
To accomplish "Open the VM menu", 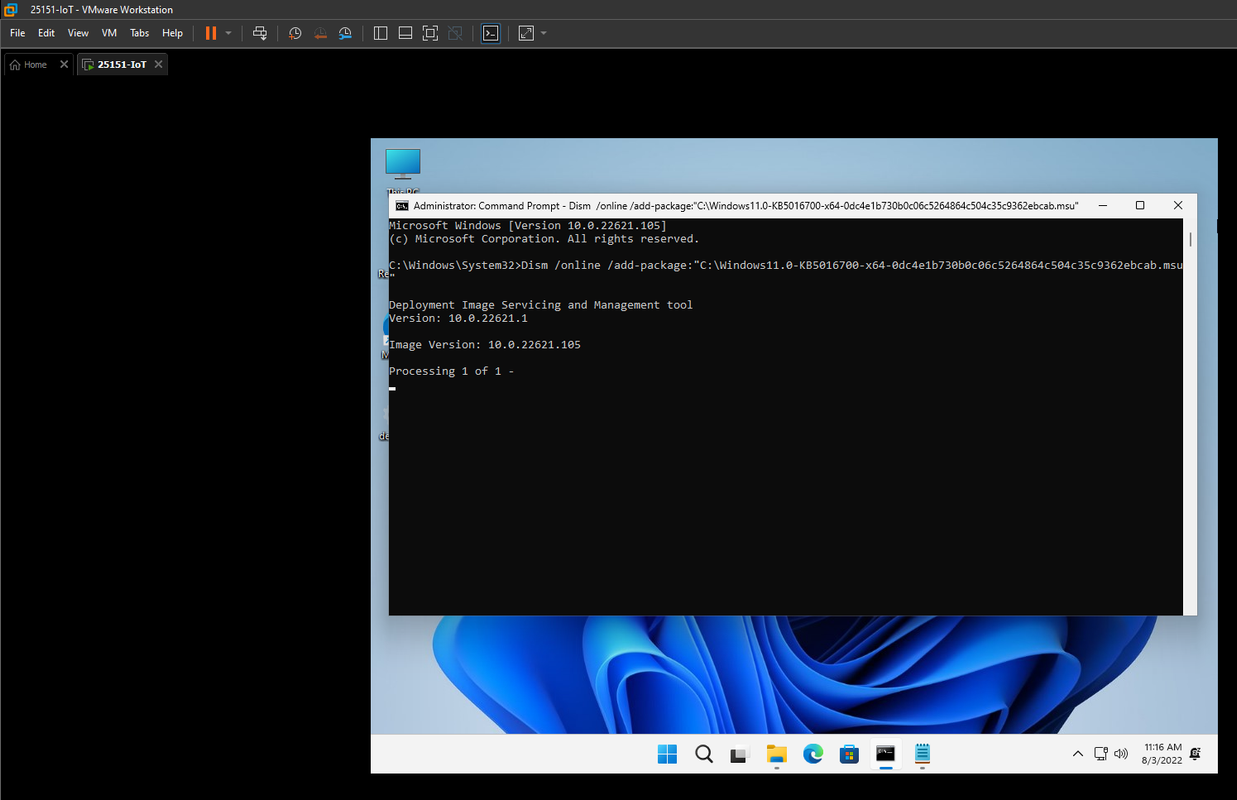I will 109,33.
